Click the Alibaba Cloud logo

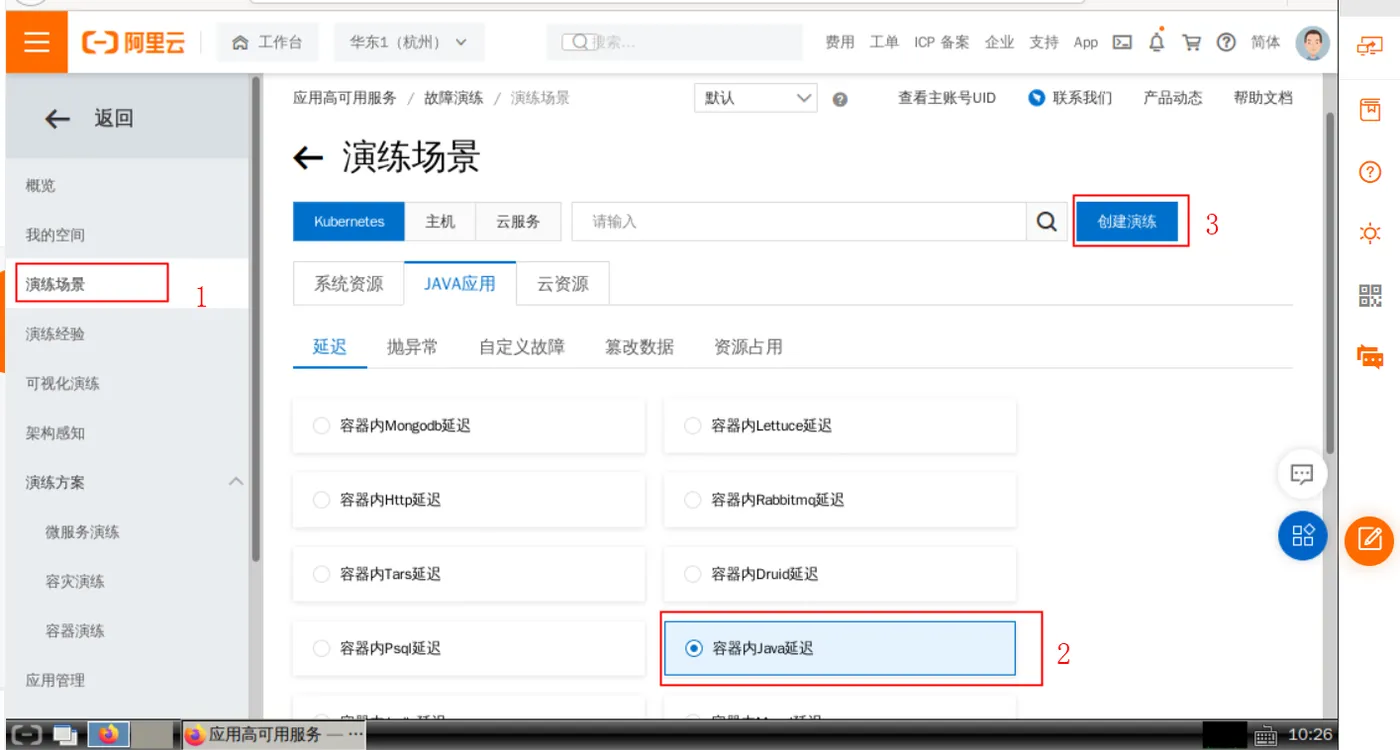point(133,42)
